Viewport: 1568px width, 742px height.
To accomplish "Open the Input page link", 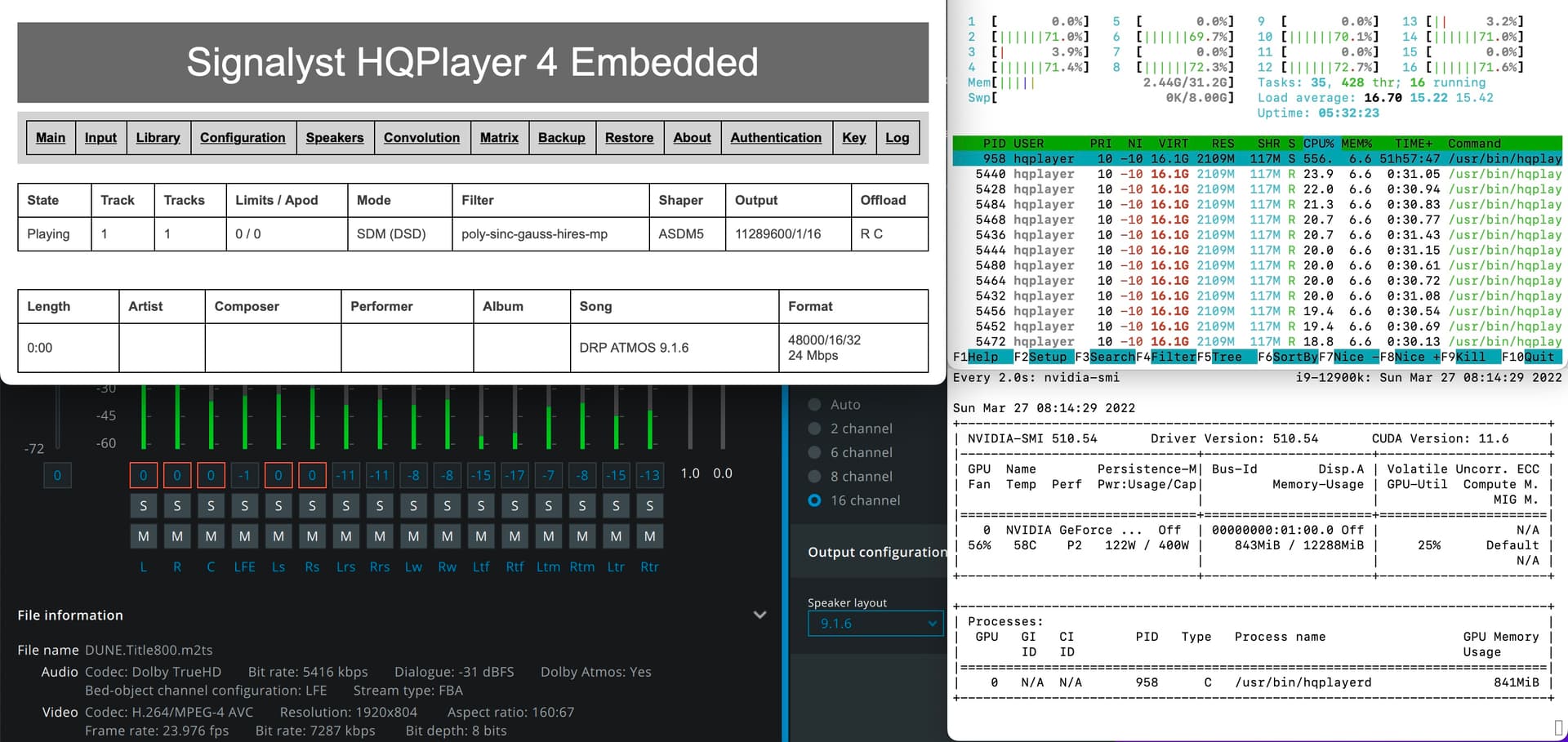I will coord(100,138).
